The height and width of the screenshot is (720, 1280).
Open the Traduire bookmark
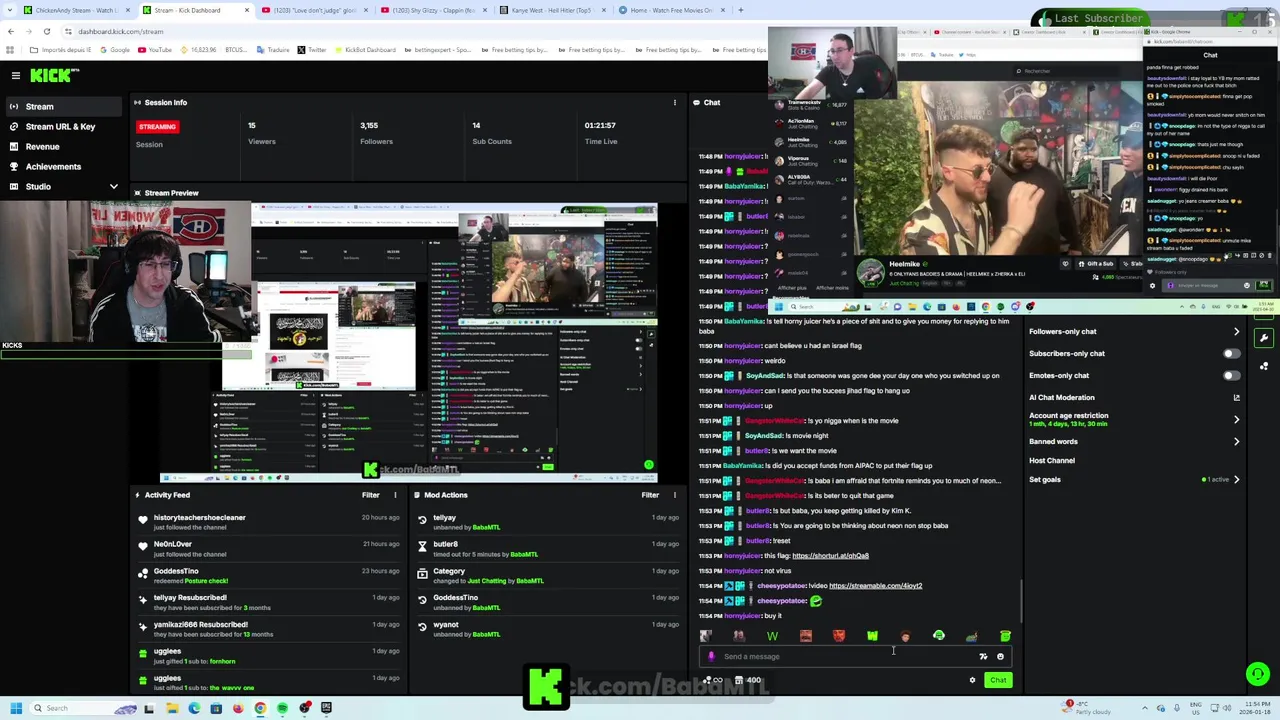pyautogui.click(x=273, y=50)
